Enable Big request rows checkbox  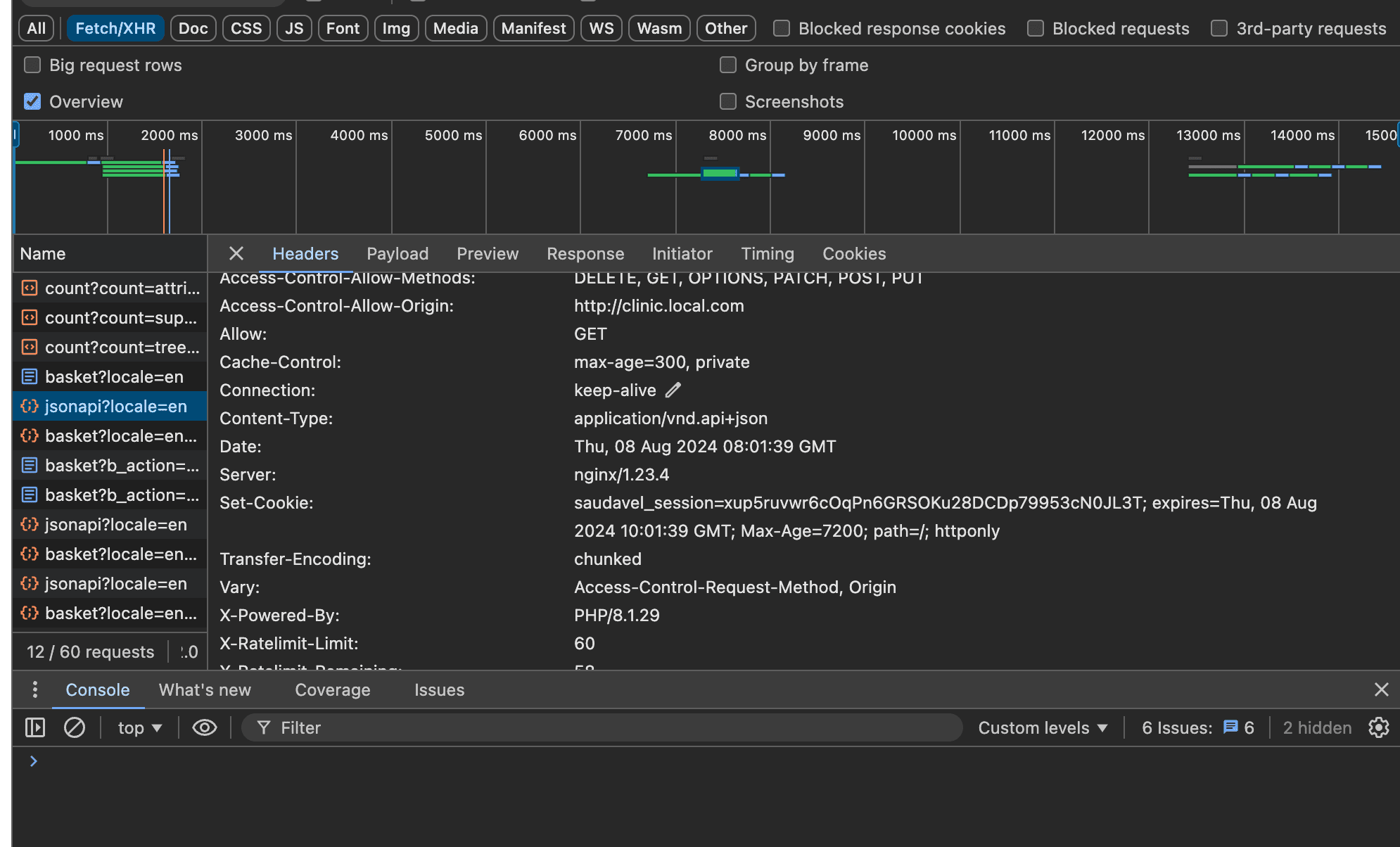click(x=32, y=65)
